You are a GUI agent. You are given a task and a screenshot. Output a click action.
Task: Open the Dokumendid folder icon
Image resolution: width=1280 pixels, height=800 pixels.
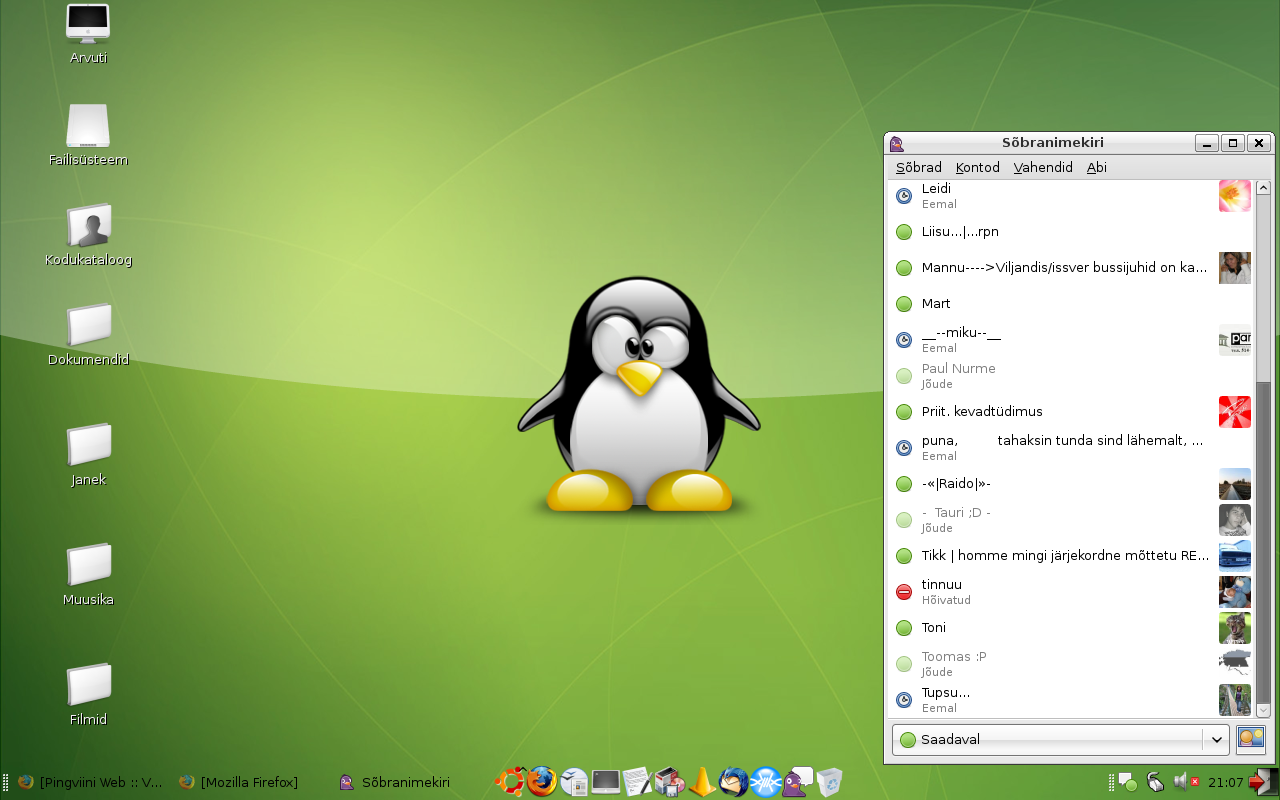point(88,336)
